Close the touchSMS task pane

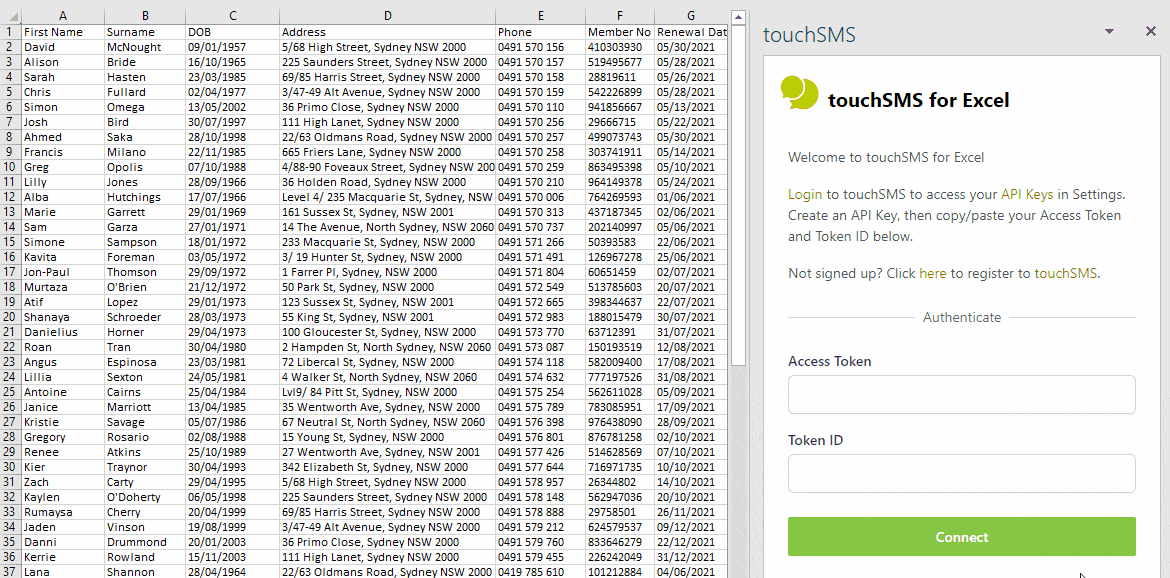coord(1150,32)
